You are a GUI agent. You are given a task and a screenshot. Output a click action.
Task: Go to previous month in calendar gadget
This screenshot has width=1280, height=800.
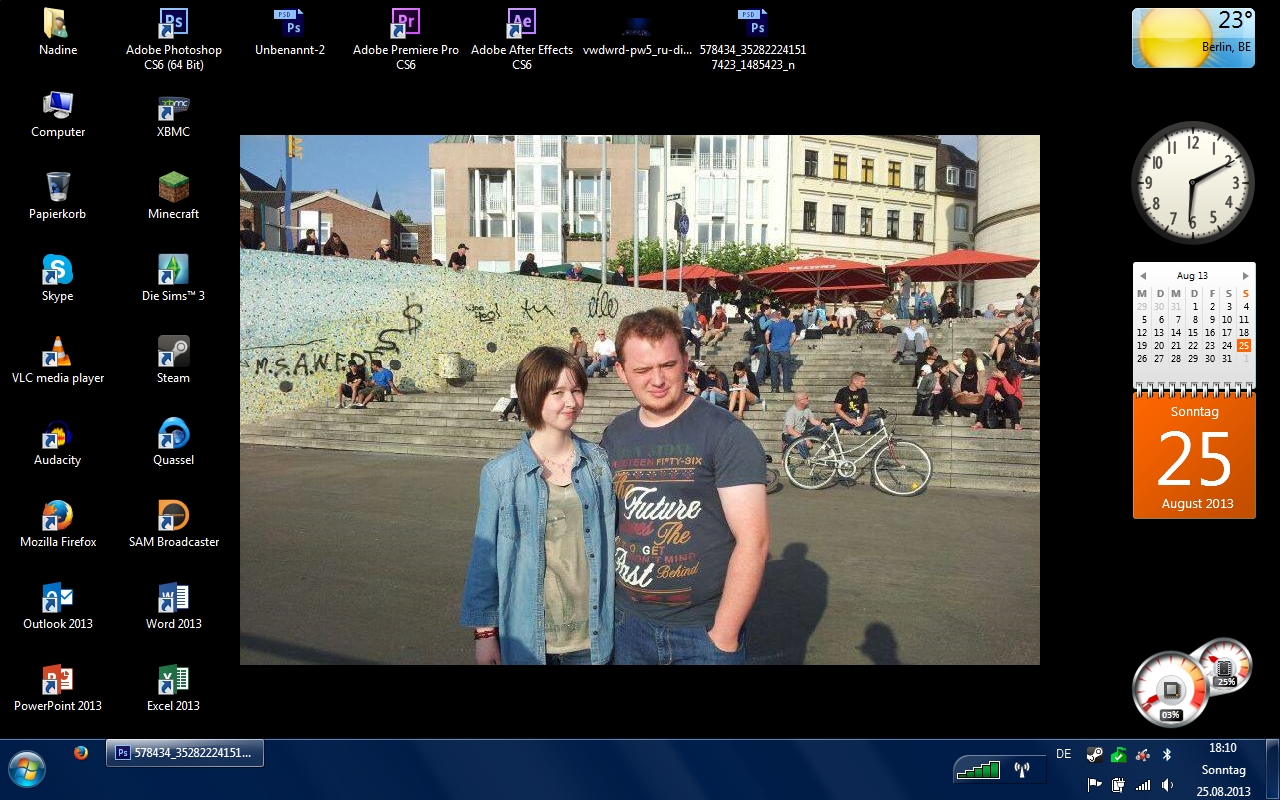[1143, 276]
